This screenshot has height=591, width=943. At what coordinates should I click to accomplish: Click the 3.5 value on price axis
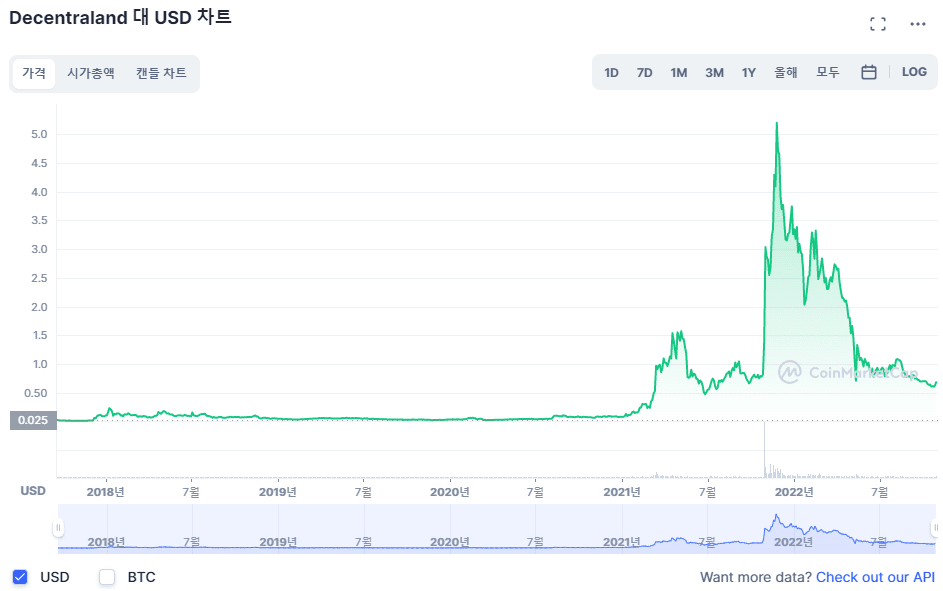pos(39,220)
